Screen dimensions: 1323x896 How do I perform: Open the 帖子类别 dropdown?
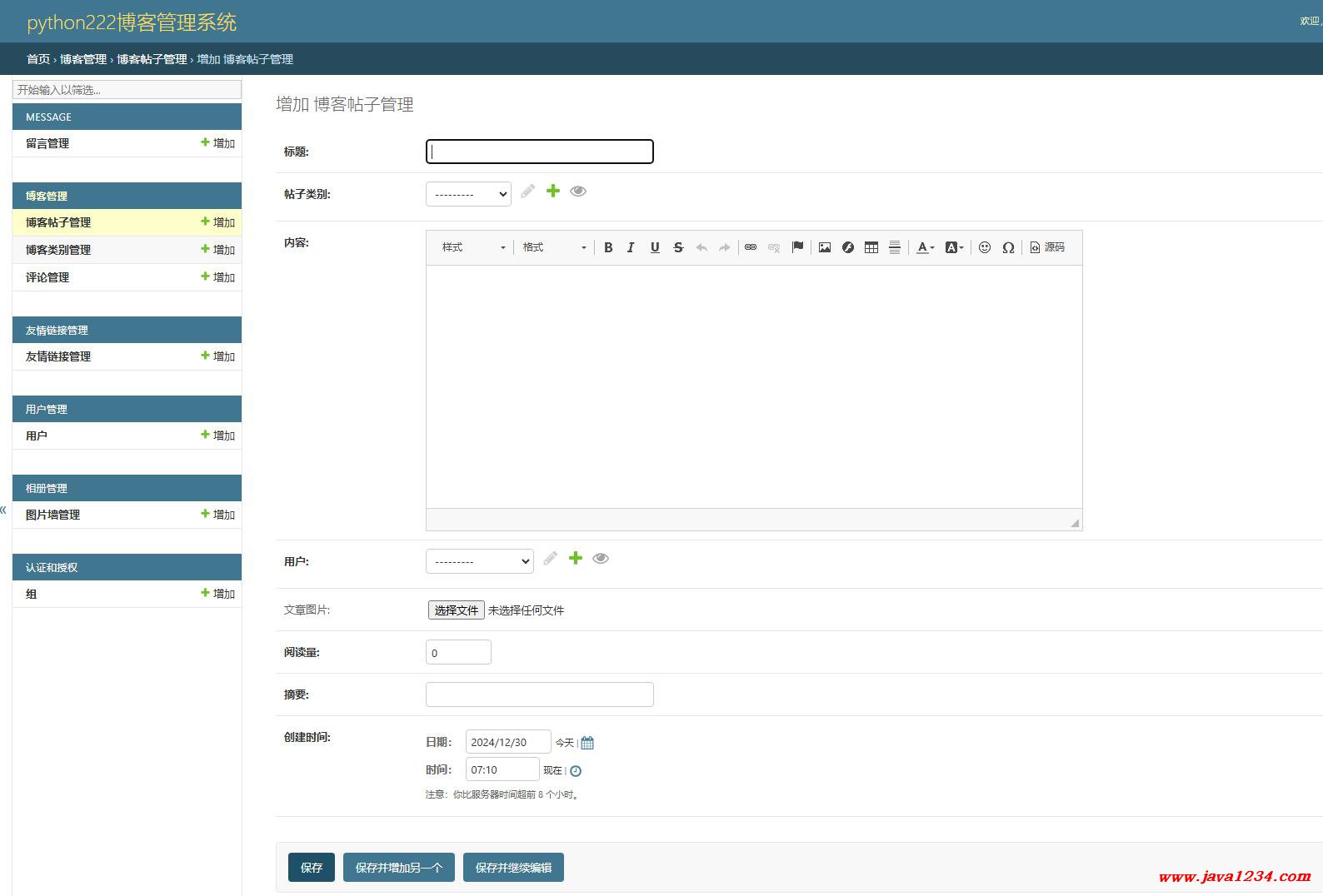468,194
